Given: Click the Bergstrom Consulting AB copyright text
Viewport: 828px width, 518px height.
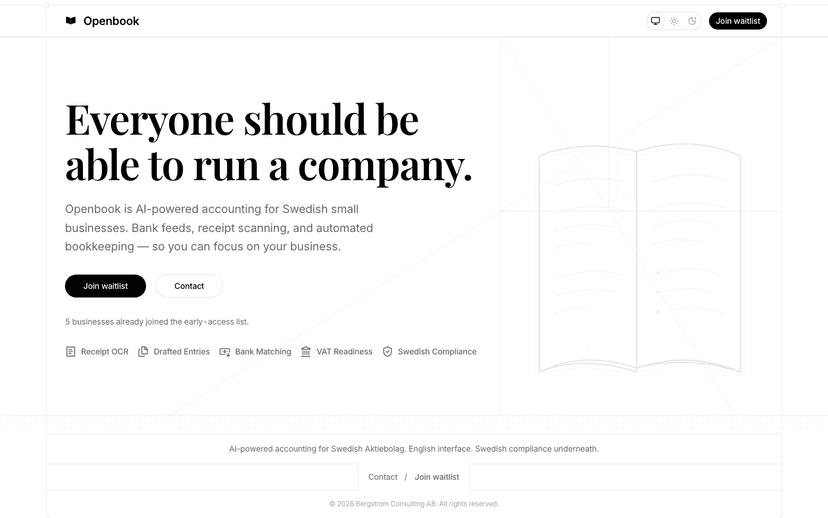Looking at the screenshot, I should (x=414, y=504).
